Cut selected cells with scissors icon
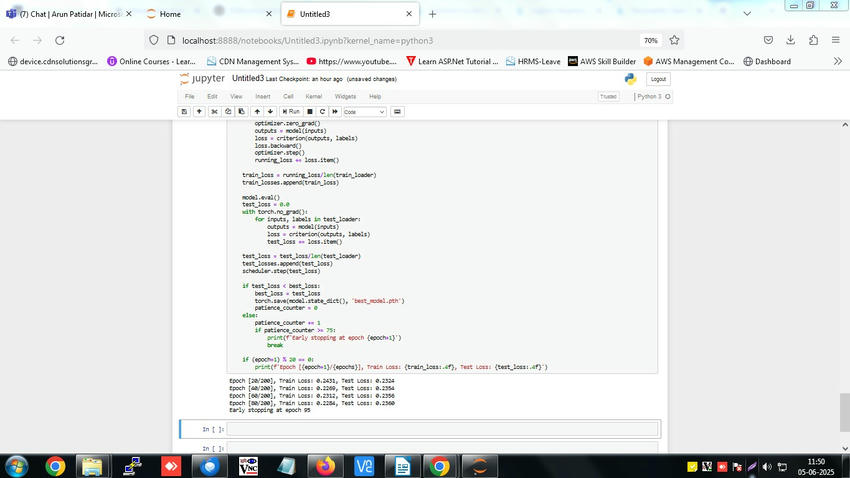The image size is (850, 478). click(x=214, y=112)
